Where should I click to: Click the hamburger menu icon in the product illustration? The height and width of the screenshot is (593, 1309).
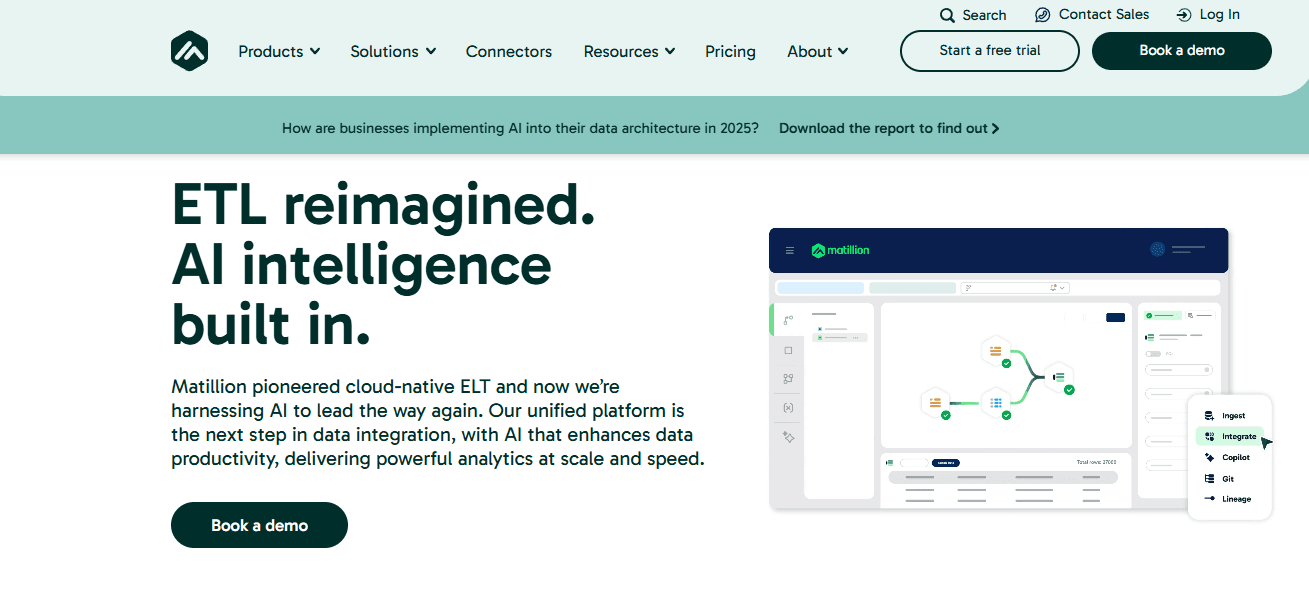790,250
